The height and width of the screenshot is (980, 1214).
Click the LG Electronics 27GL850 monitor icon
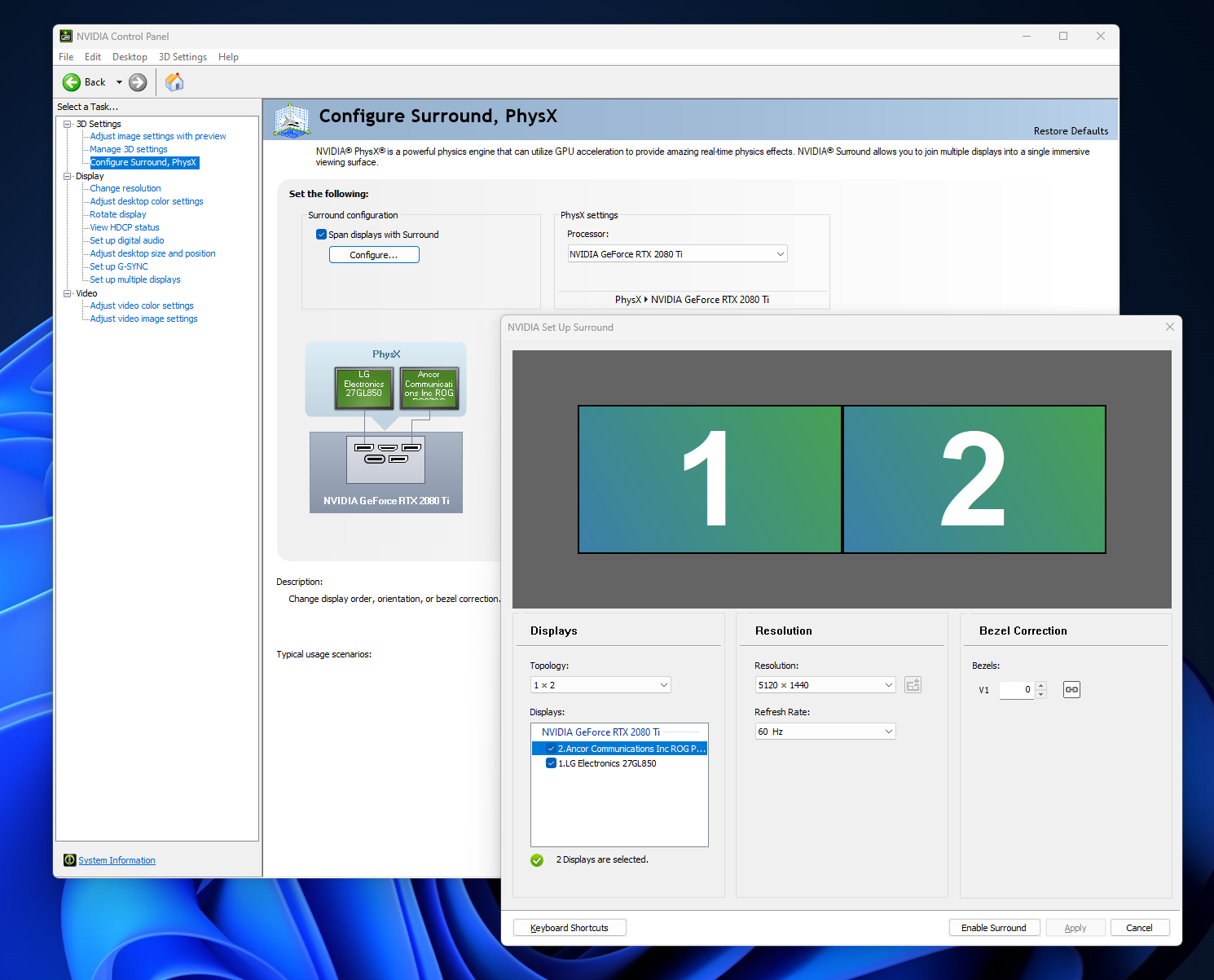pos(363,388)
